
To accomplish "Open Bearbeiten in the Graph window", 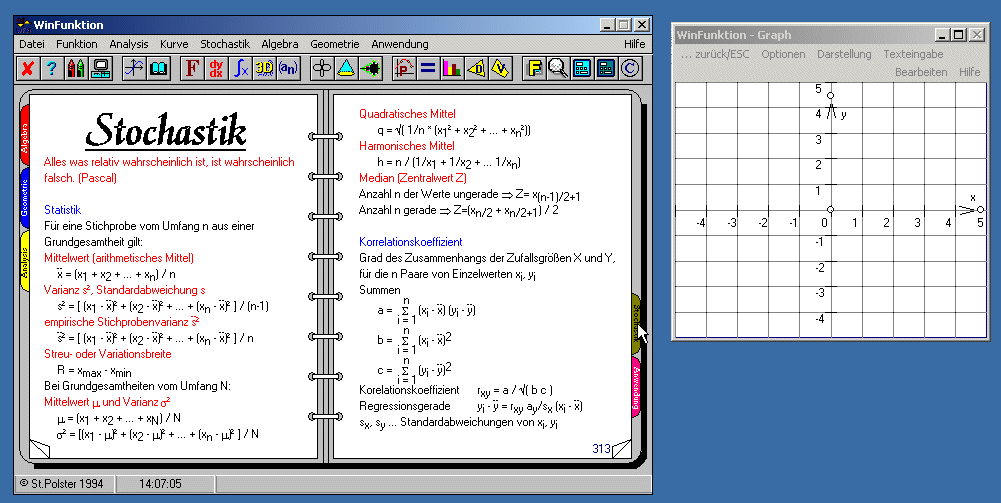I will [921, 72].
